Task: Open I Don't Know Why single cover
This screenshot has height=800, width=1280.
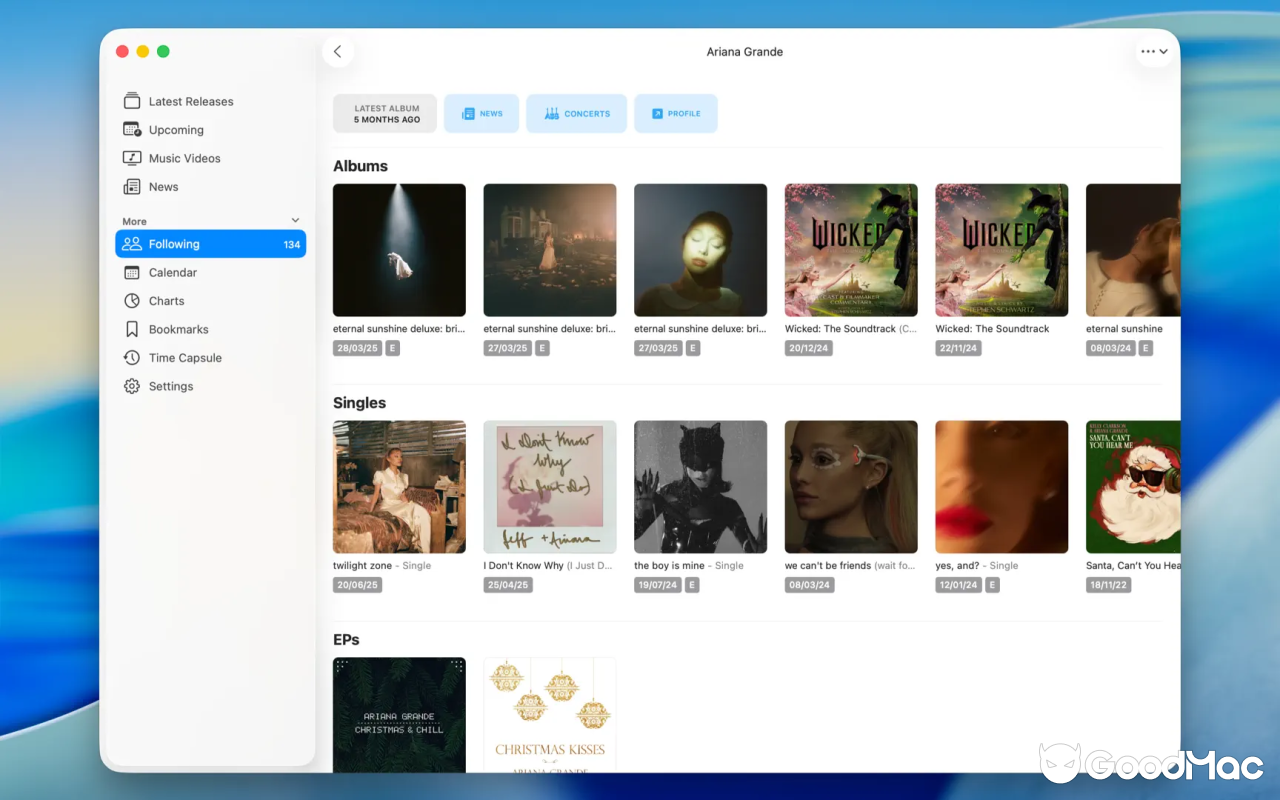Action: (x=550, y=487)
